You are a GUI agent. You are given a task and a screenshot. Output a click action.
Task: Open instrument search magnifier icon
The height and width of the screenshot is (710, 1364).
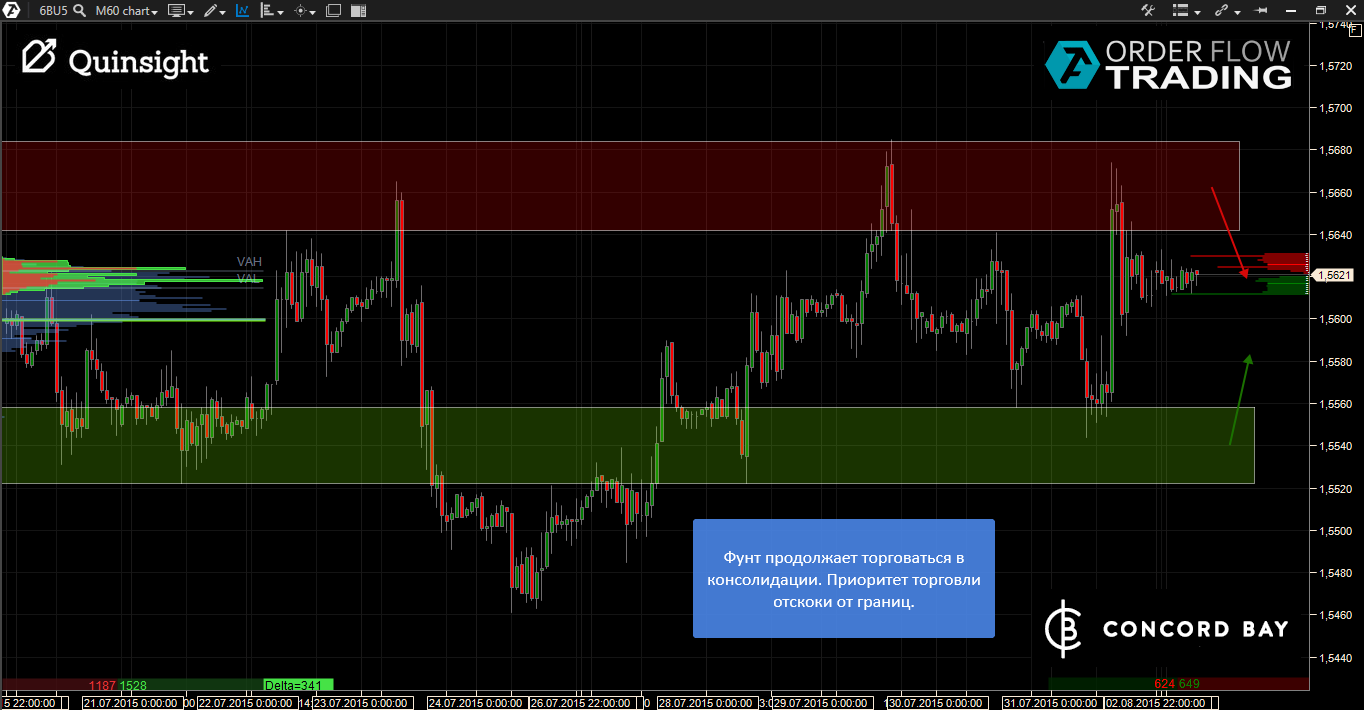[x=79, y=11]
